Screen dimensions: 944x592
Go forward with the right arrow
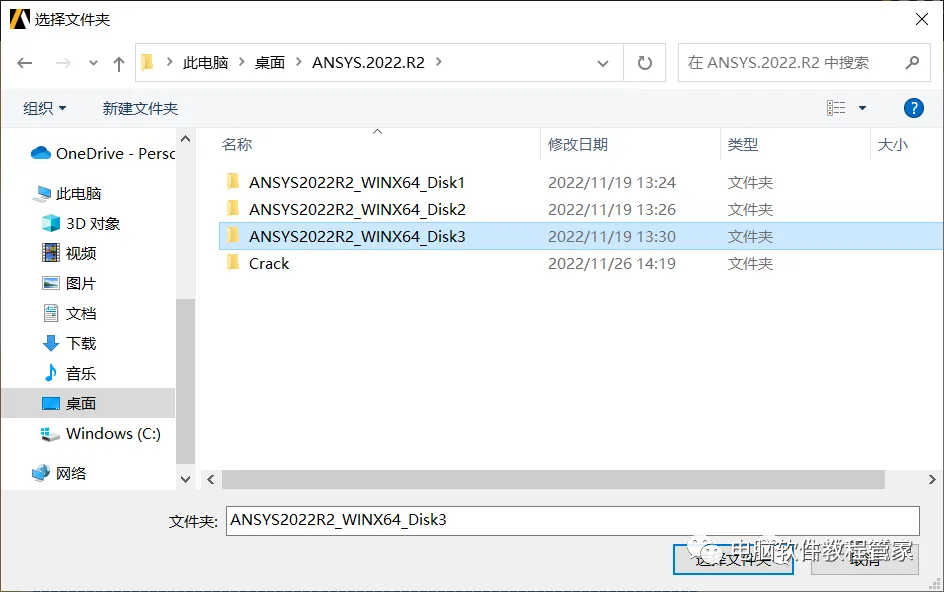coord(63,63)
